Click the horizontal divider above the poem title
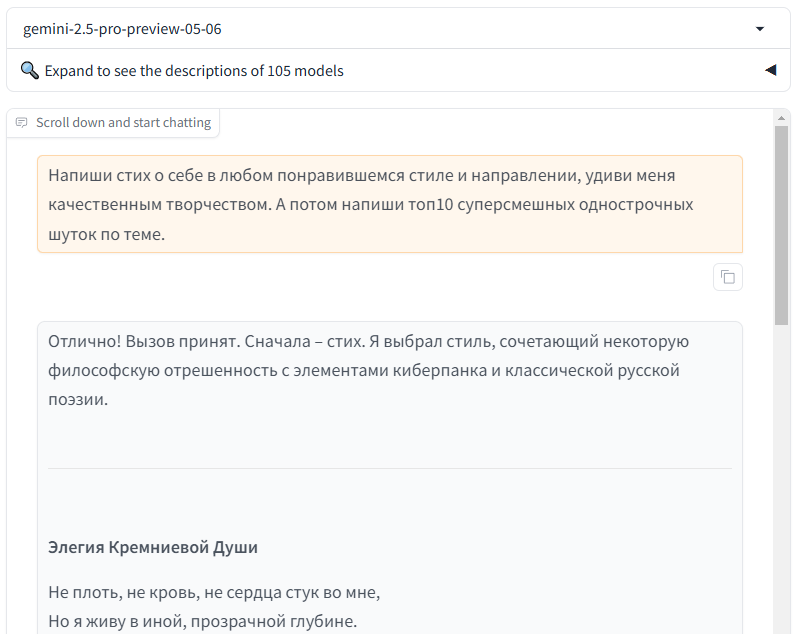 tap(390, 468)
